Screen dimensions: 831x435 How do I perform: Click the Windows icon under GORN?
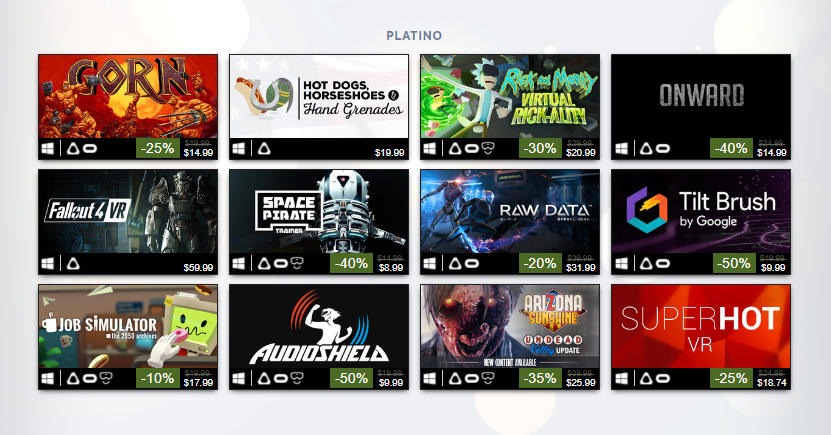(x=48, y=149)
